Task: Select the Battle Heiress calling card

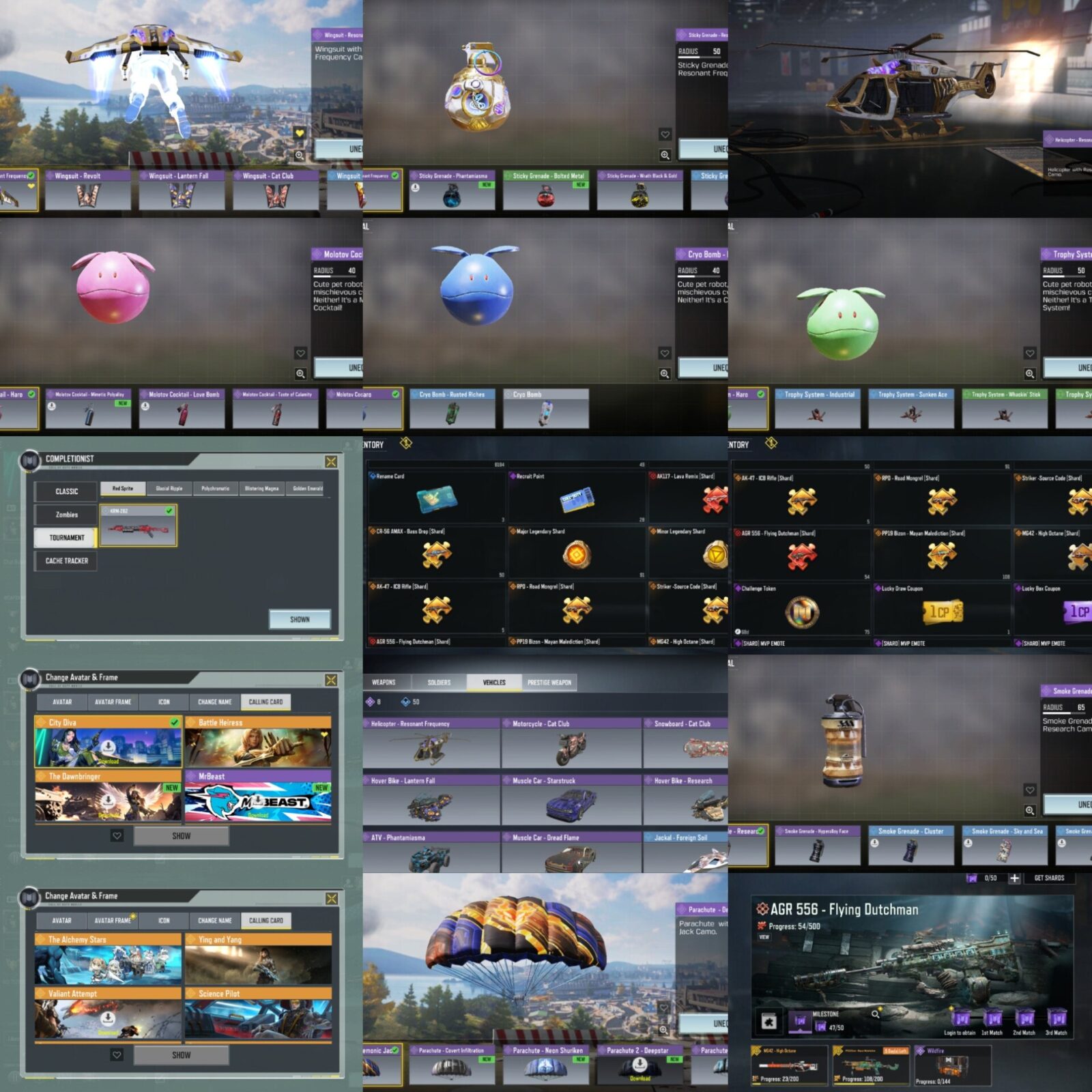Action: (x=258, y=742)
